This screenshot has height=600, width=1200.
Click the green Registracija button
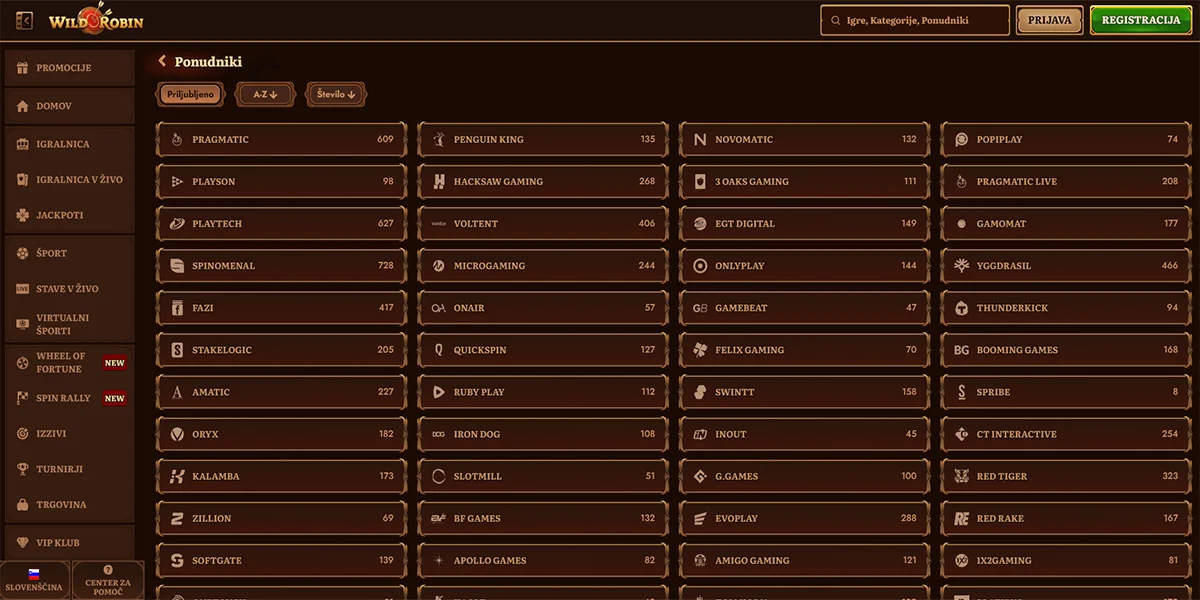coord(1140,21)
